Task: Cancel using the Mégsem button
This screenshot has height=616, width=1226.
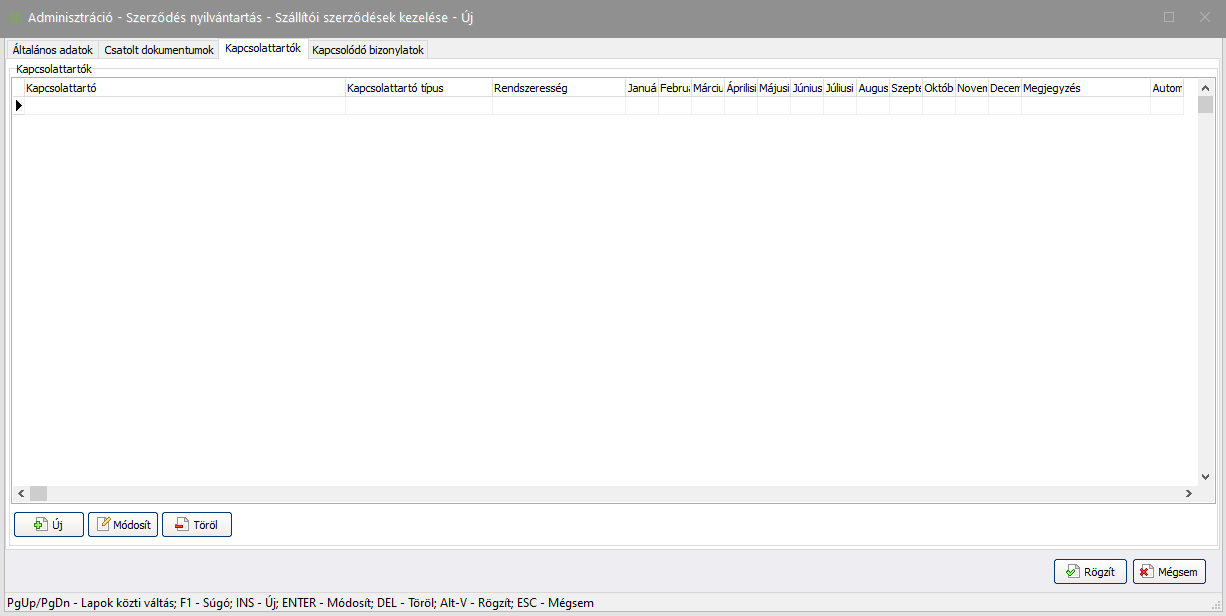Action: pos(1169,572)
